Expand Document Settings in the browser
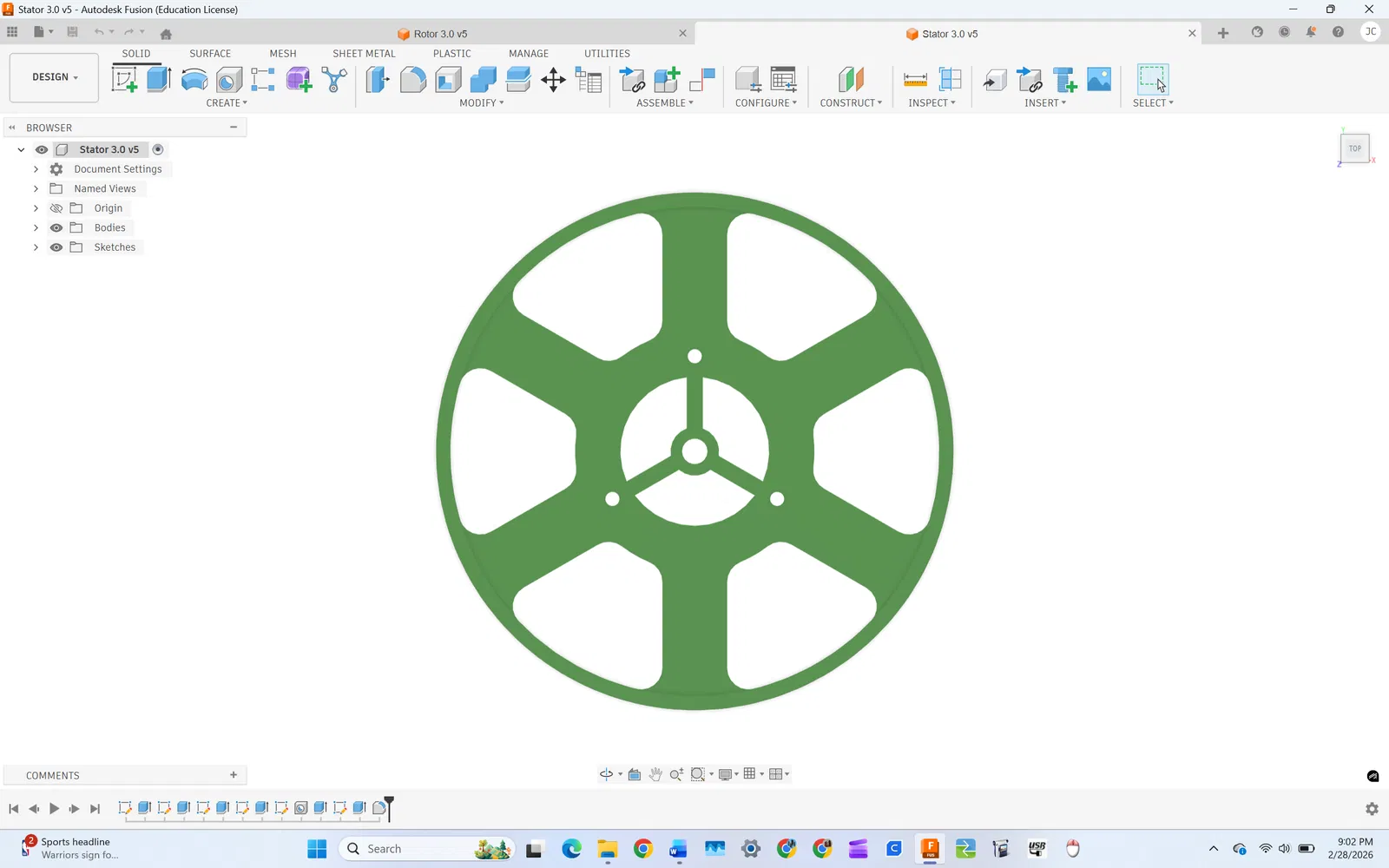This screenshot has width=1389, height=868. click(36, 169)
